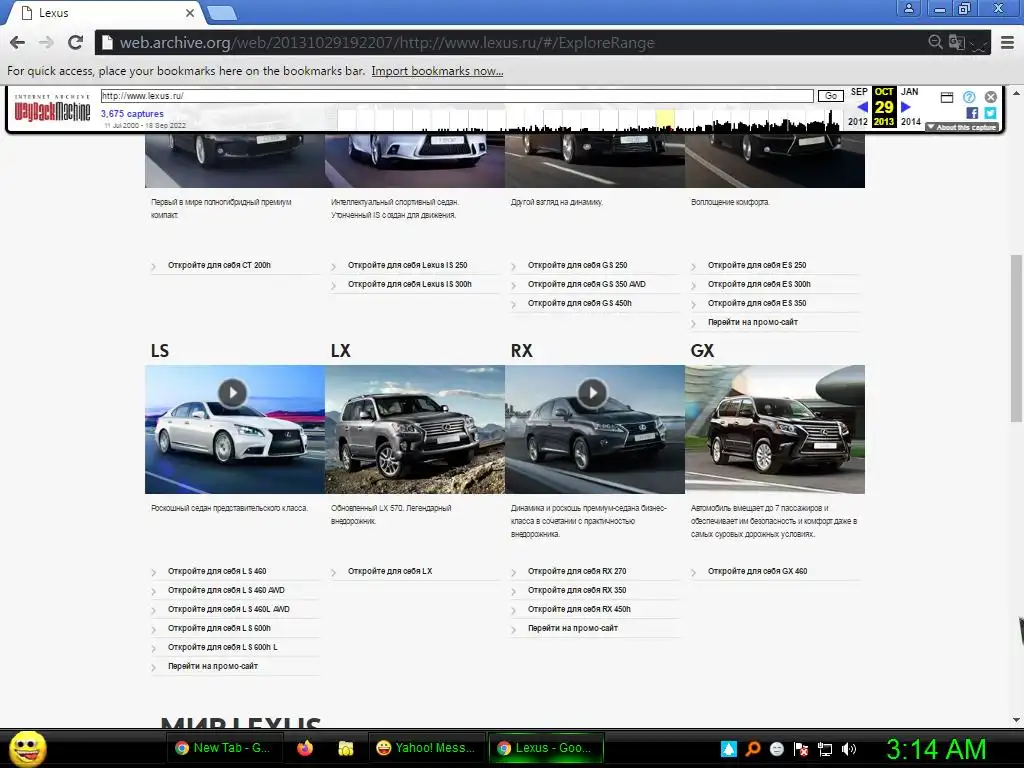Screen dimensions: 1024x768
Task: Click the network tray icon
Action: pyautogui.click(x=825, y=749)
